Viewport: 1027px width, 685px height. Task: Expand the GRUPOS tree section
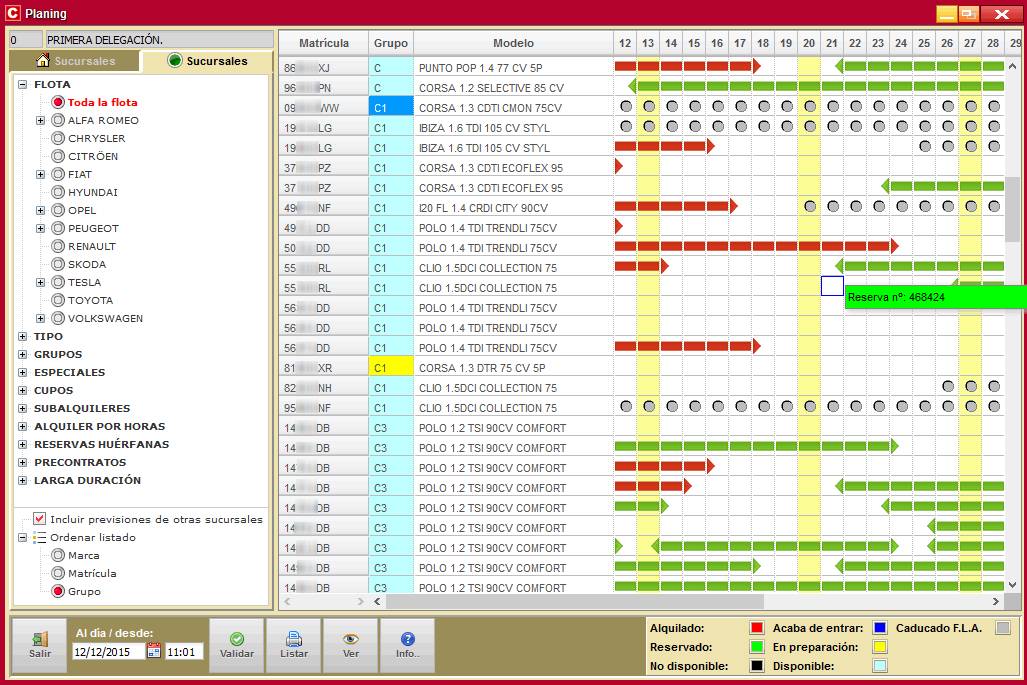[23, 354]
